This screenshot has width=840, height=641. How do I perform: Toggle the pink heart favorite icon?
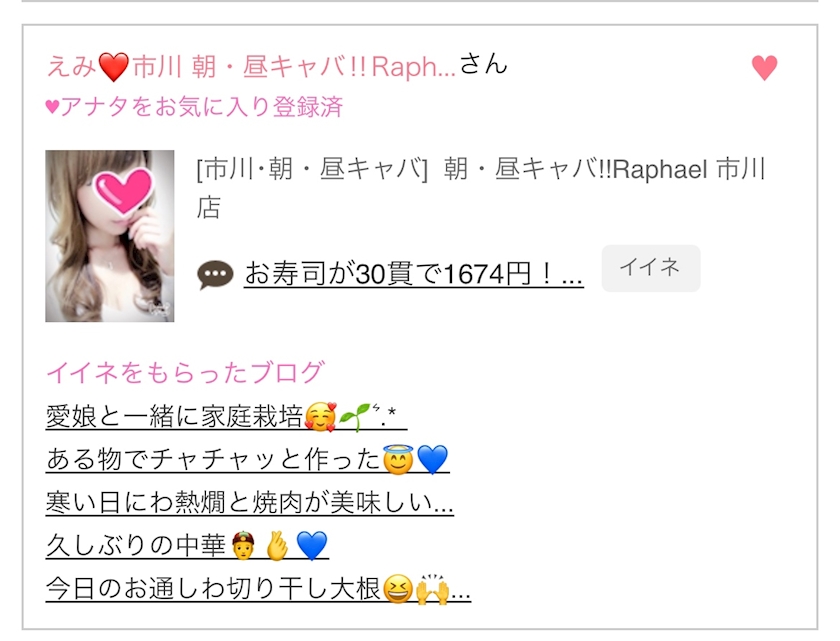pyautogui.click(x=764, y=68)
